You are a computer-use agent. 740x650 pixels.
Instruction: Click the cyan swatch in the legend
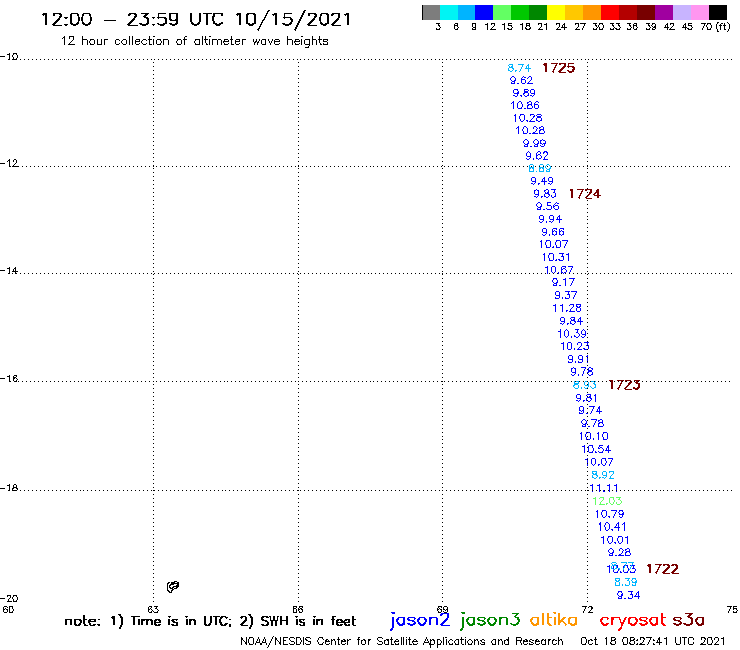pos(449,12)
